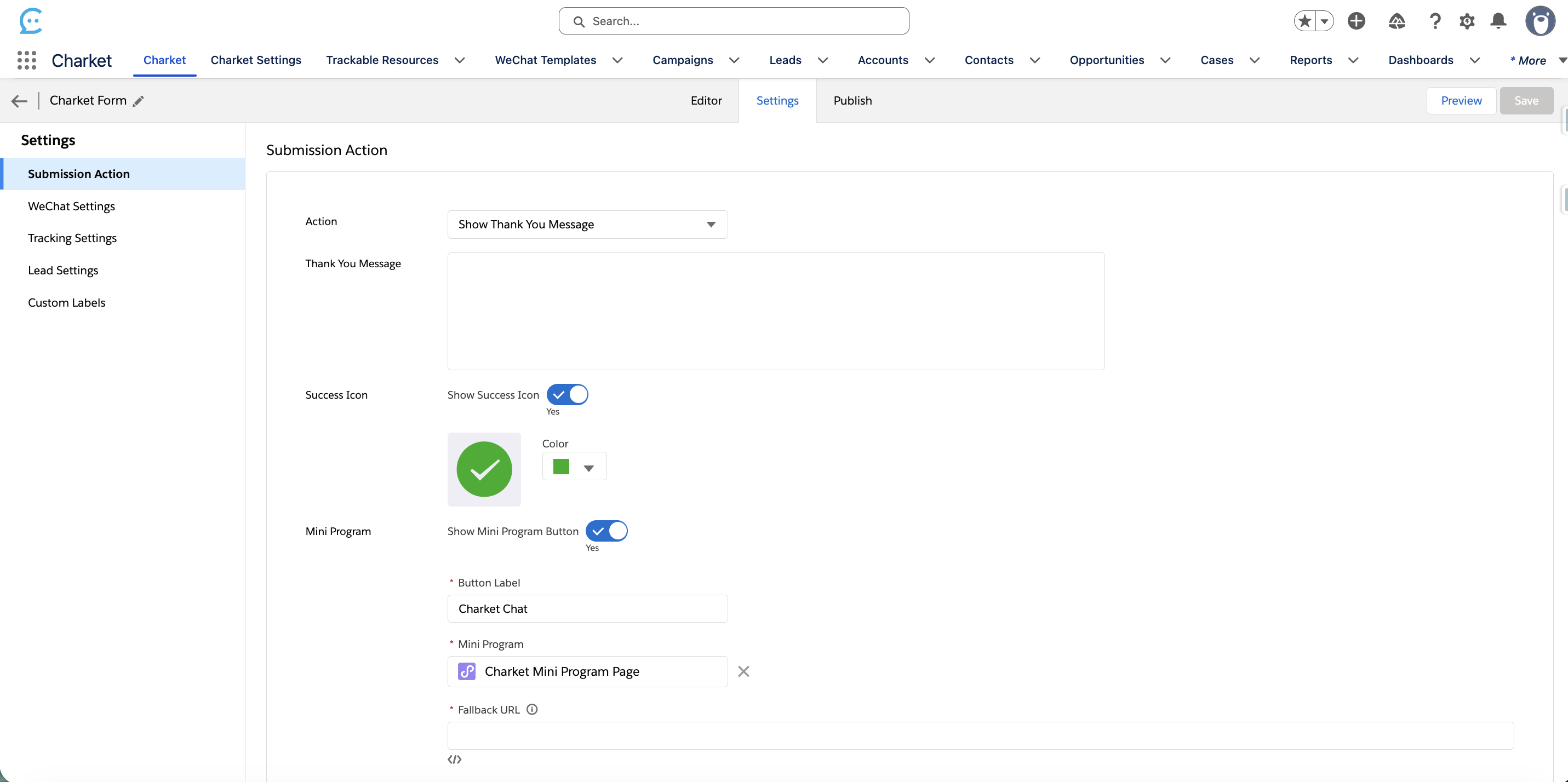1568x782 pixels.
Task: Open the success icon Color picker dropdown
Action: [x=574, y=467]
